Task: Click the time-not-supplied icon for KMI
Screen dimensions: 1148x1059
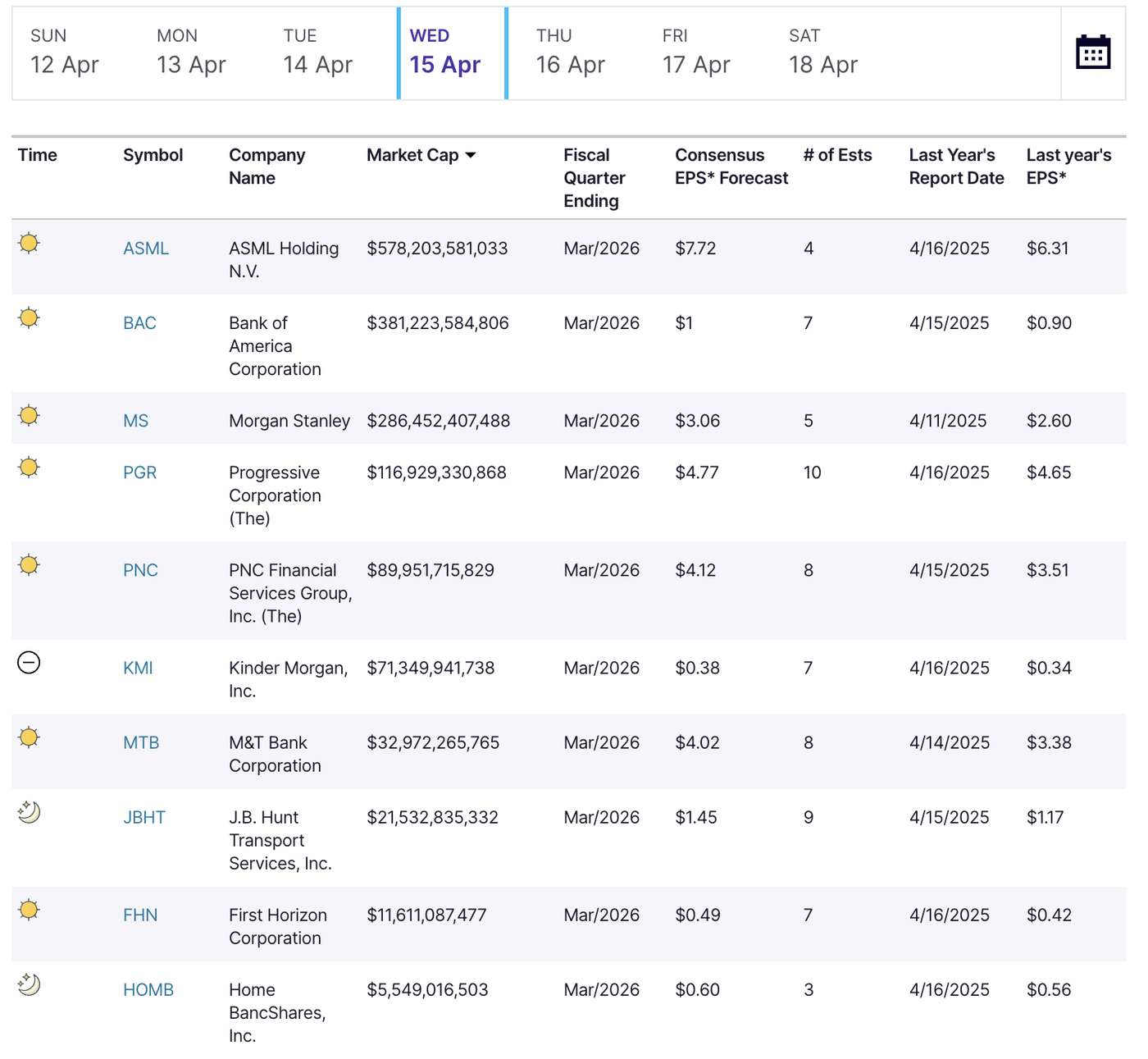Action: point(29,662)
